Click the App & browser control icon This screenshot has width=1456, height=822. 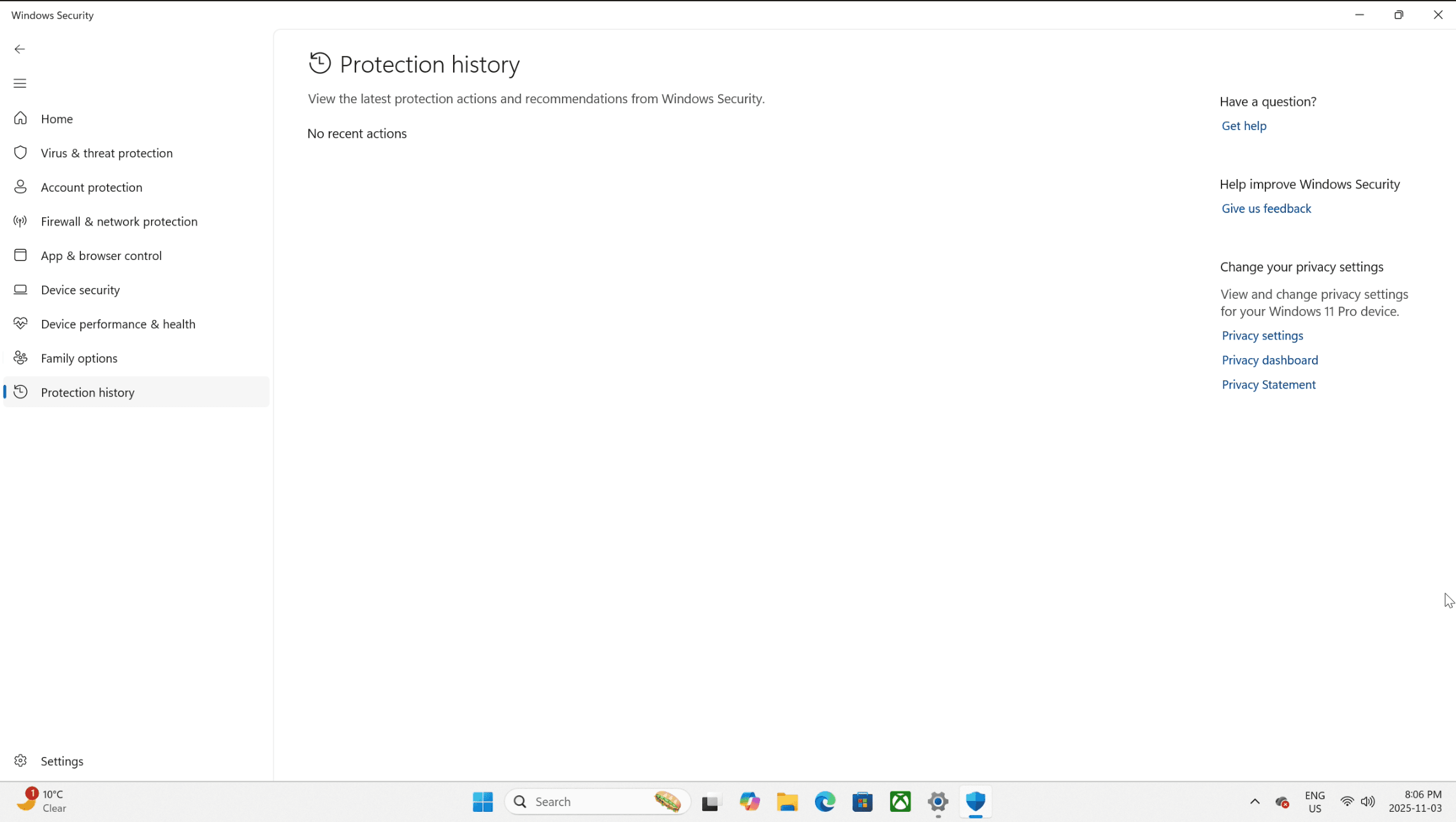(20, 256)
